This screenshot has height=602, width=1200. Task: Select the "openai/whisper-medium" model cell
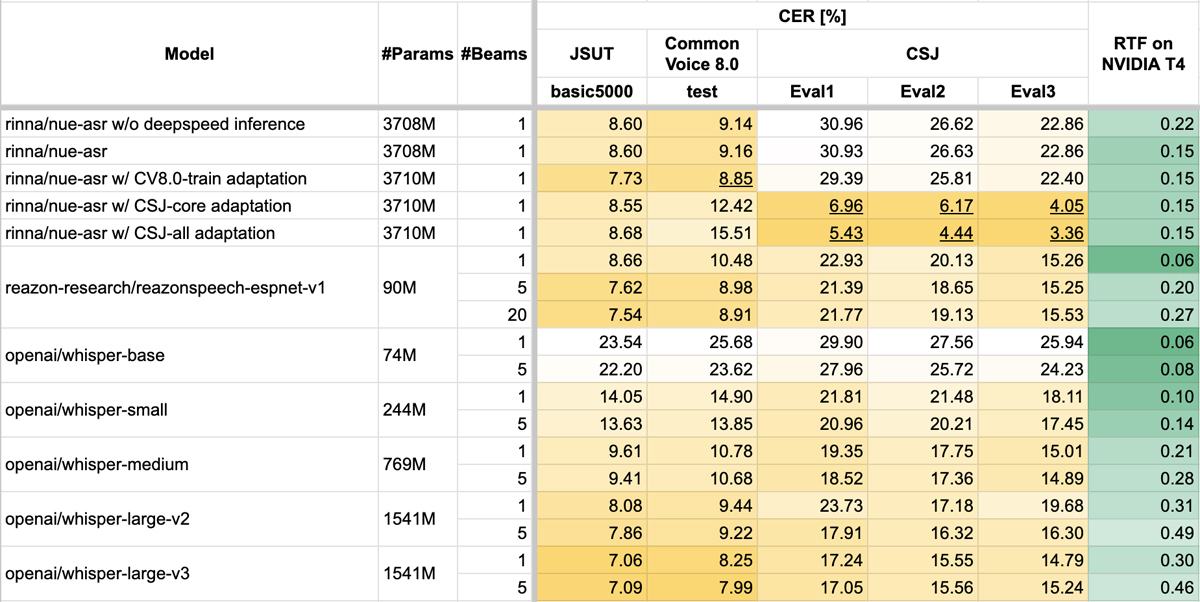pyautogui.click(x=189, y=464)
